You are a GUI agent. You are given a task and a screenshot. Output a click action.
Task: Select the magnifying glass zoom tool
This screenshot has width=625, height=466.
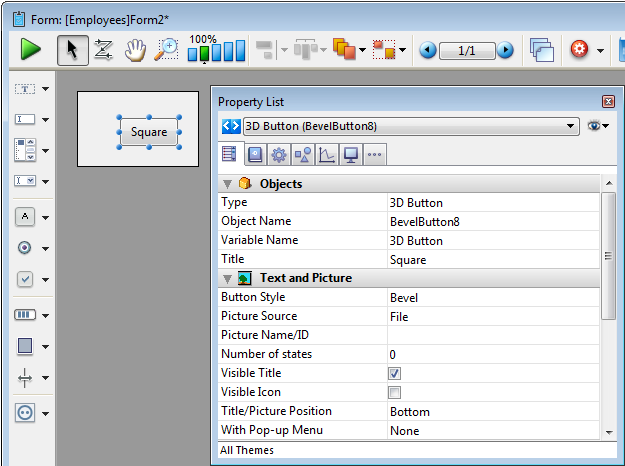click(165, 50)
